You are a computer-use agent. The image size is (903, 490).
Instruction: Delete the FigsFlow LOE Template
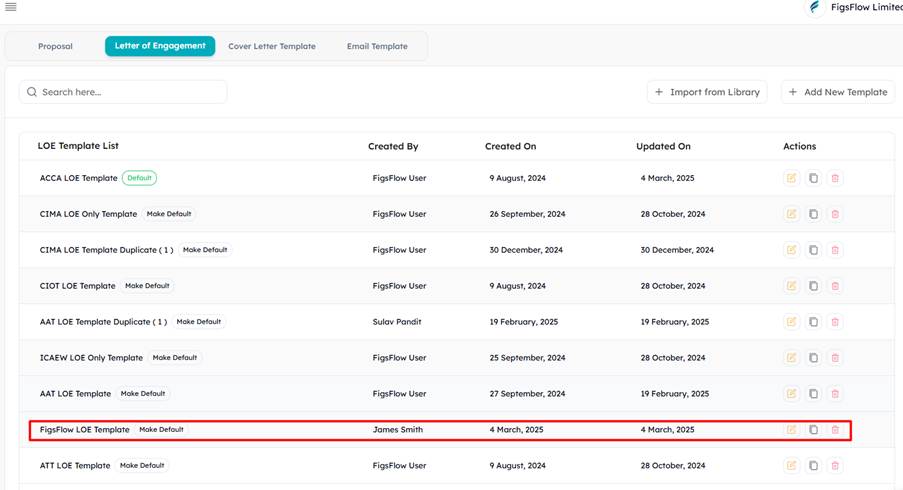click(x=835, y=430)
